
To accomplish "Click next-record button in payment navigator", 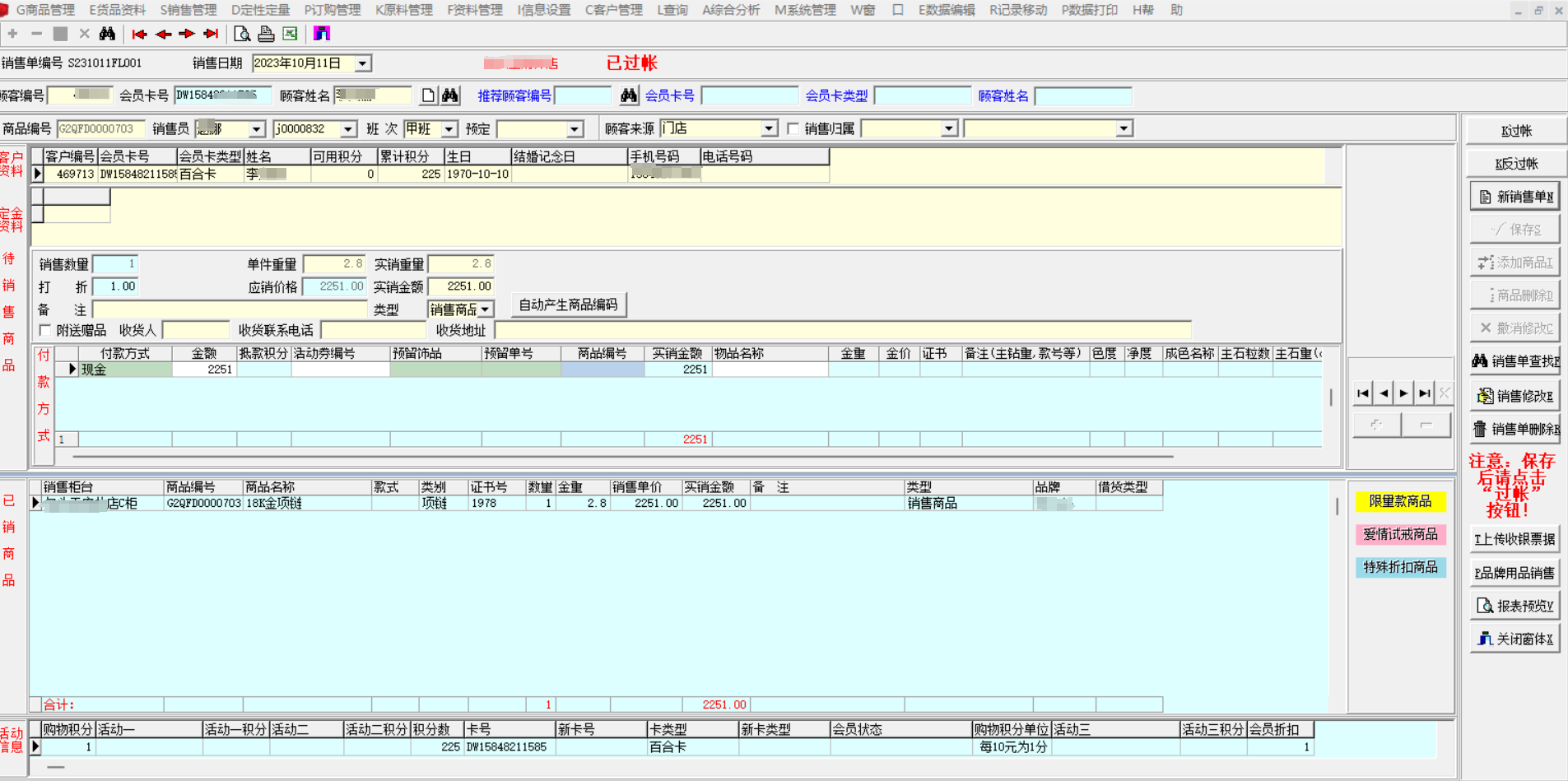I will tap(1404, 393).
